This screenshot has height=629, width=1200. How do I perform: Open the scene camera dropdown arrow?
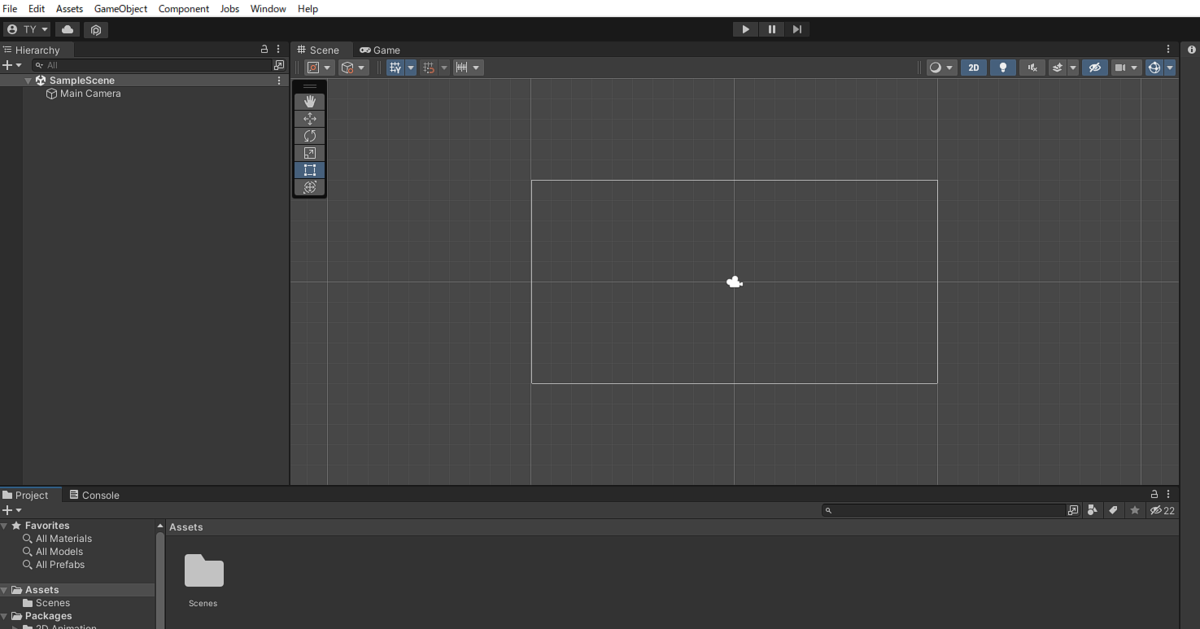coord(1135,67)
